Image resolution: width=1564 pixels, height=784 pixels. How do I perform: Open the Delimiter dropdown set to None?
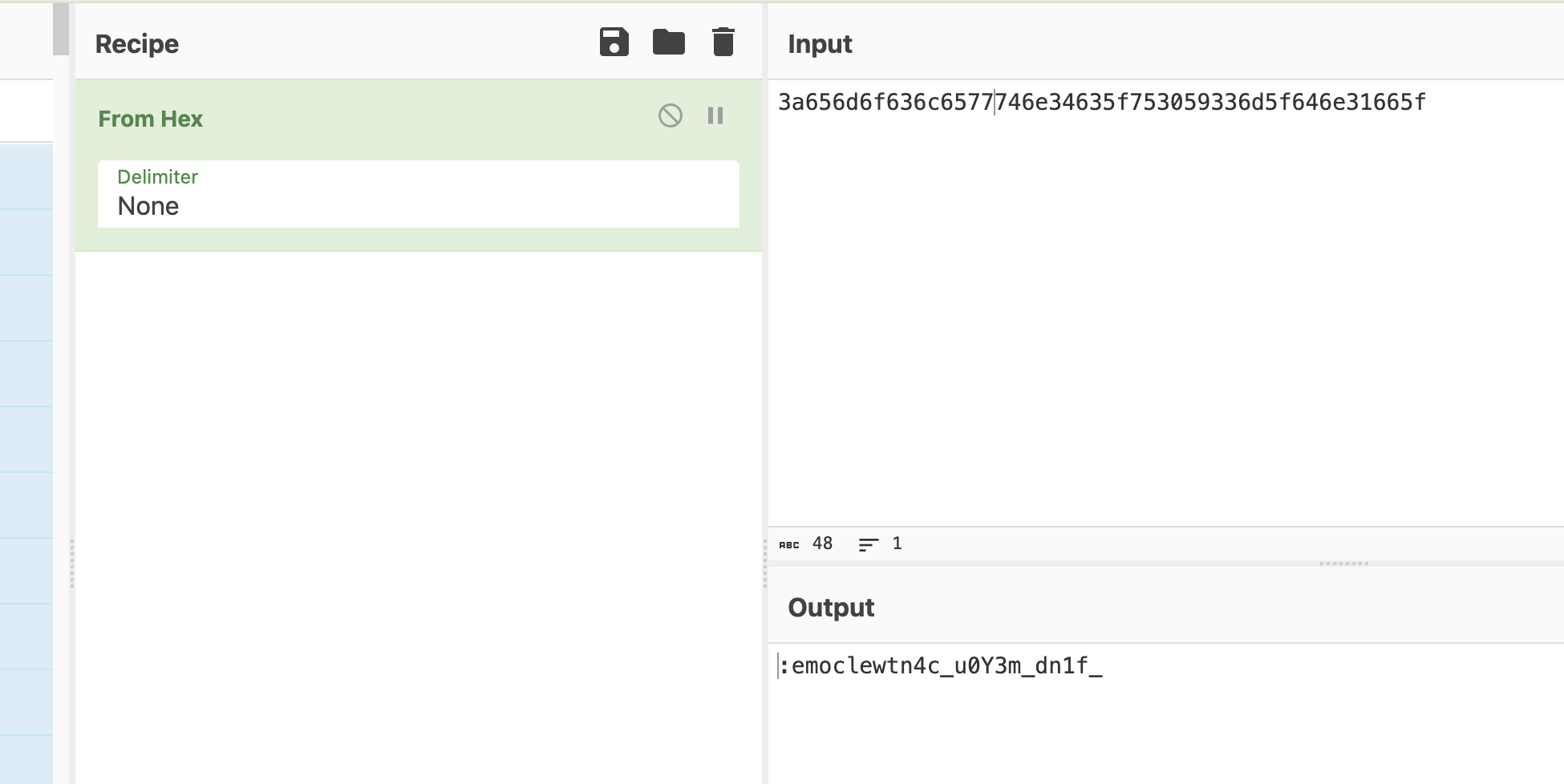point(419,194)
